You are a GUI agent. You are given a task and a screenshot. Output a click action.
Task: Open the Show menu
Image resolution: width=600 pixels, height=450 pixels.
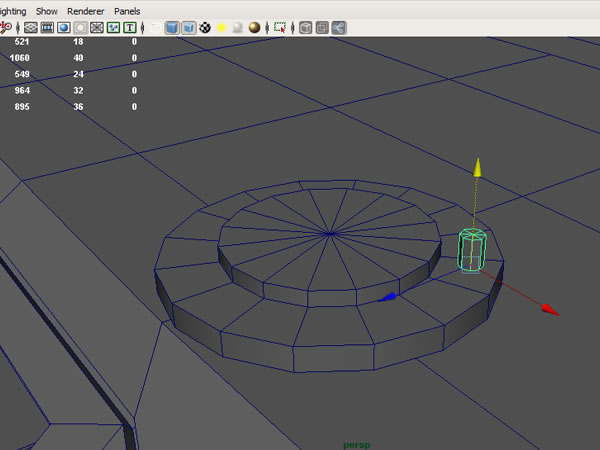(x=47, y=9)
